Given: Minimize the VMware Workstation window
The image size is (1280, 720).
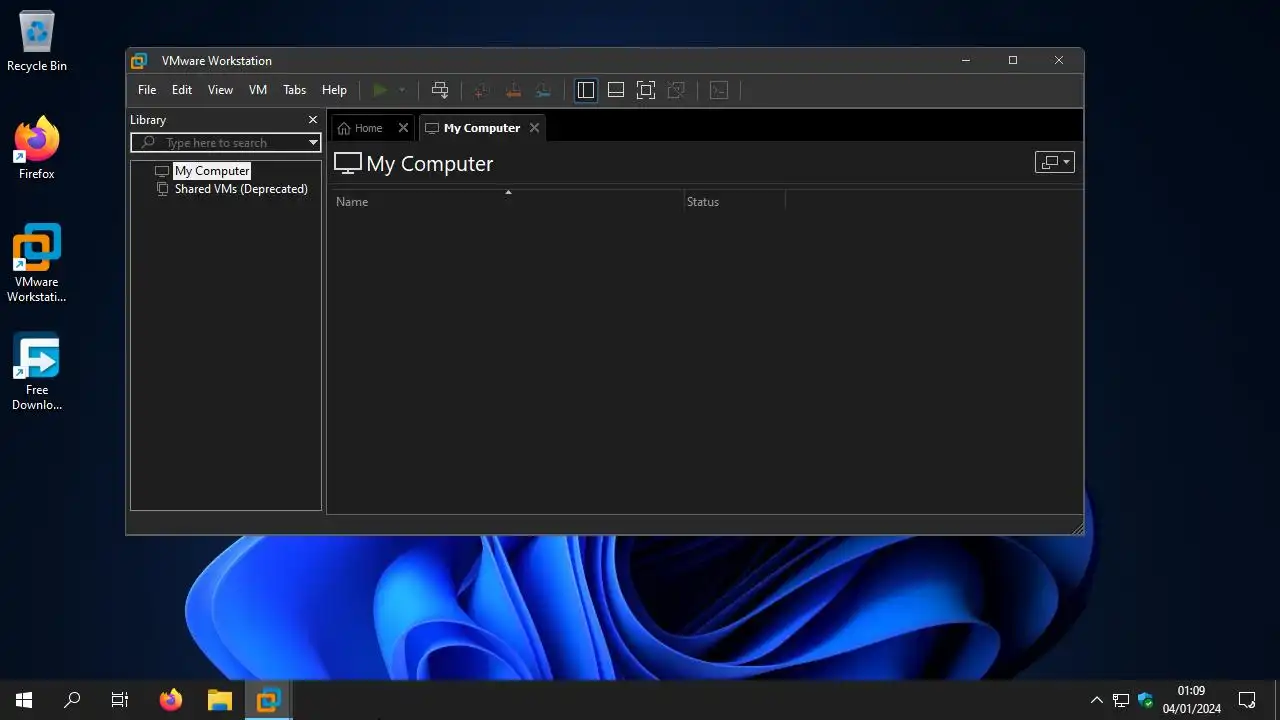Looking at the screenshot, I should coord(966,61).
